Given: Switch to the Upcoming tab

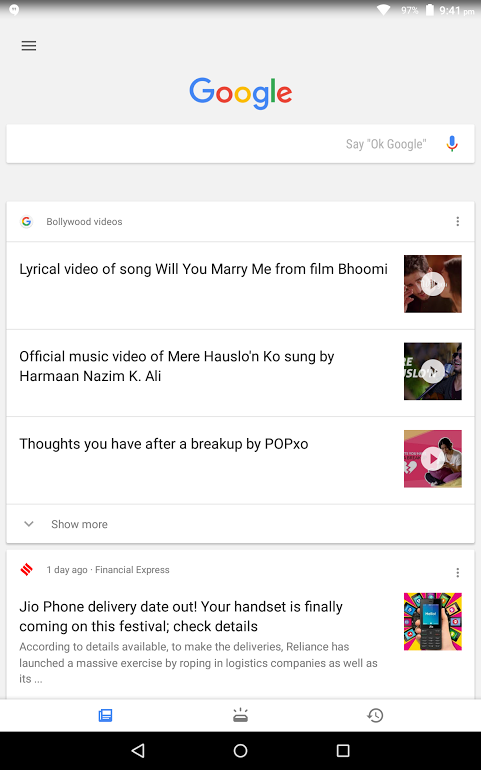Looking at the screenshot, I should pos(240,715).
